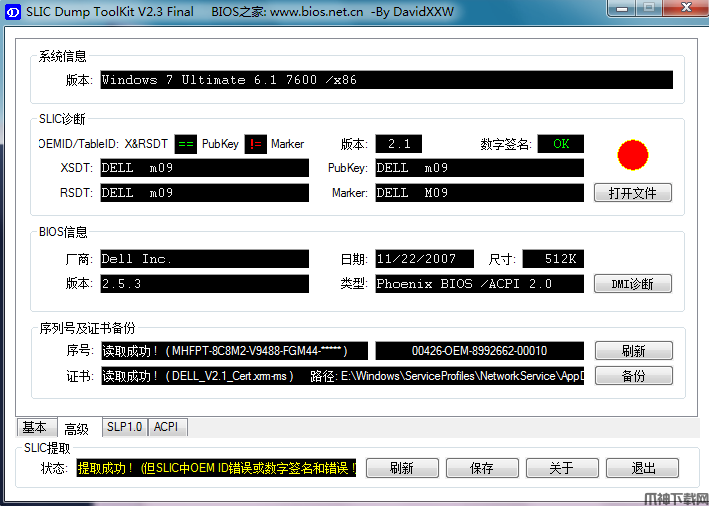This screenshot has width=709, height=506.
Task: Click the SLIC提取 group title
Action: point(47,448)
